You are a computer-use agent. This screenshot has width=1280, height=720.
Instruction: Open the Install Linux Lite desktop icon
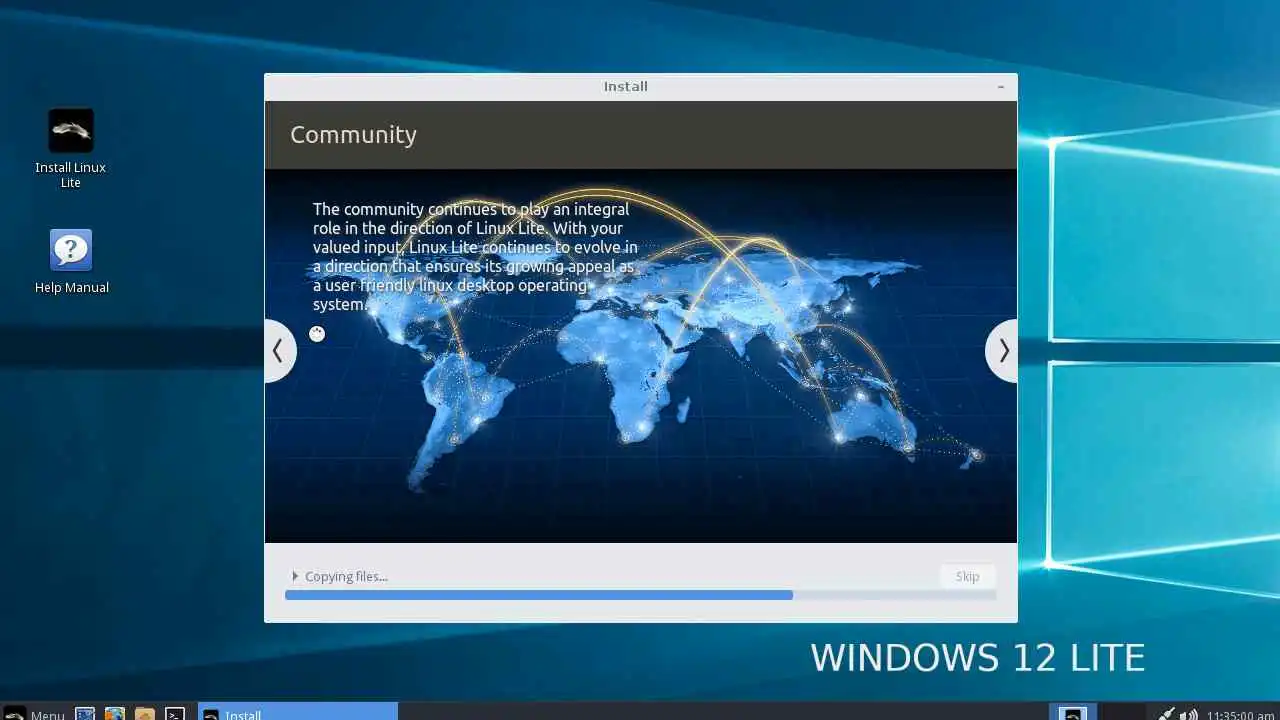point(70,148)
